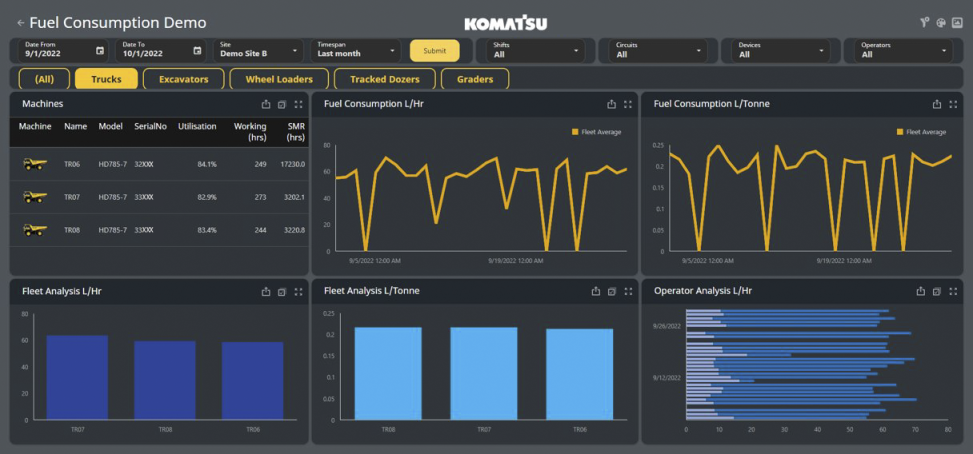Click the filter settings icon in top-right header
Screen dimensions: 973x454
925,22
